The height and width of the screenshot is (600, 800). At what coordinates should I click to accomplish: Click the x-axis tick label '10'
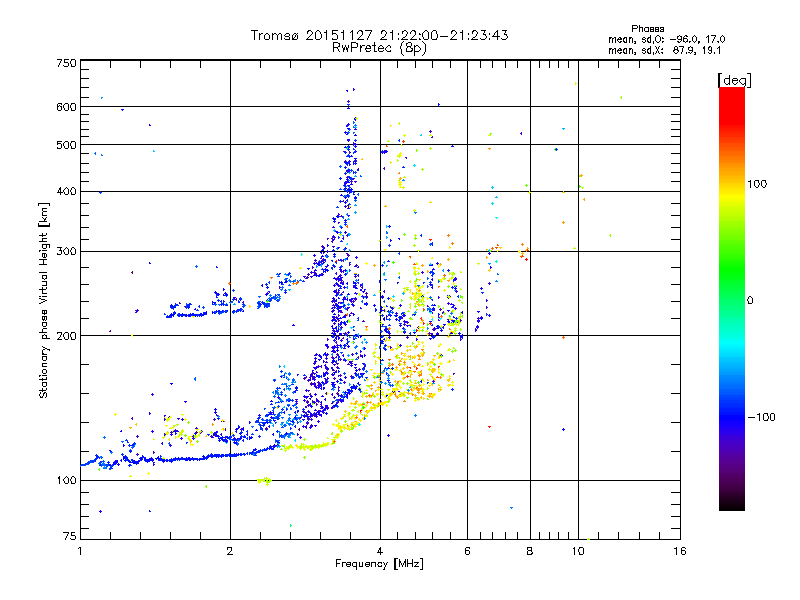point(578,551)
